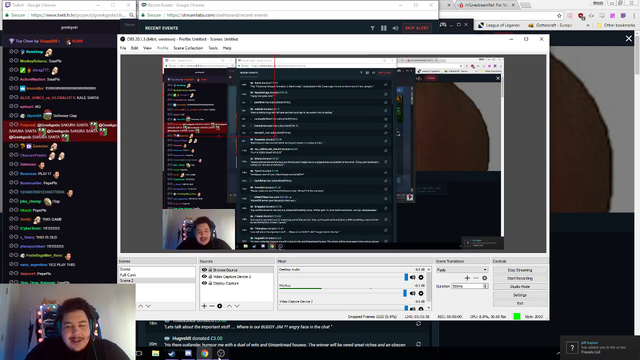Open View menu in OBS

pyautogui.click(x=147, y=48)
